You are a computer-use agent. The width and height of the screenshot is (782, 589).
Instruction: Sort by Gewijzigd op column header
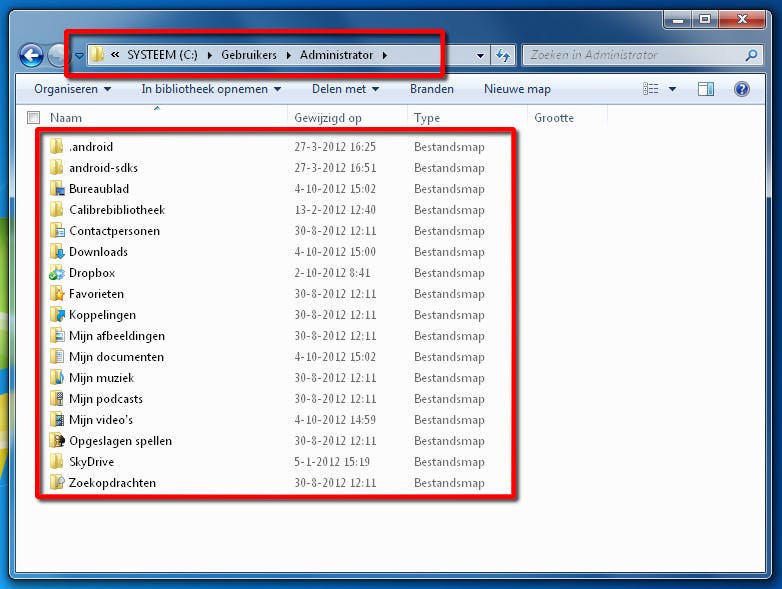tap(328, 118)
